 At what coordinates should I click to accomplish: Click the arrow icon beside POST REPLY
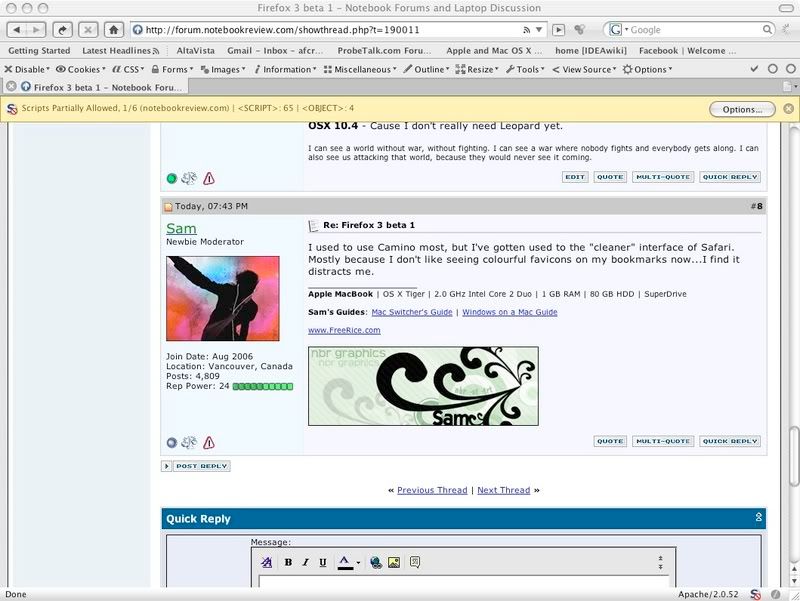click(166, 466)
